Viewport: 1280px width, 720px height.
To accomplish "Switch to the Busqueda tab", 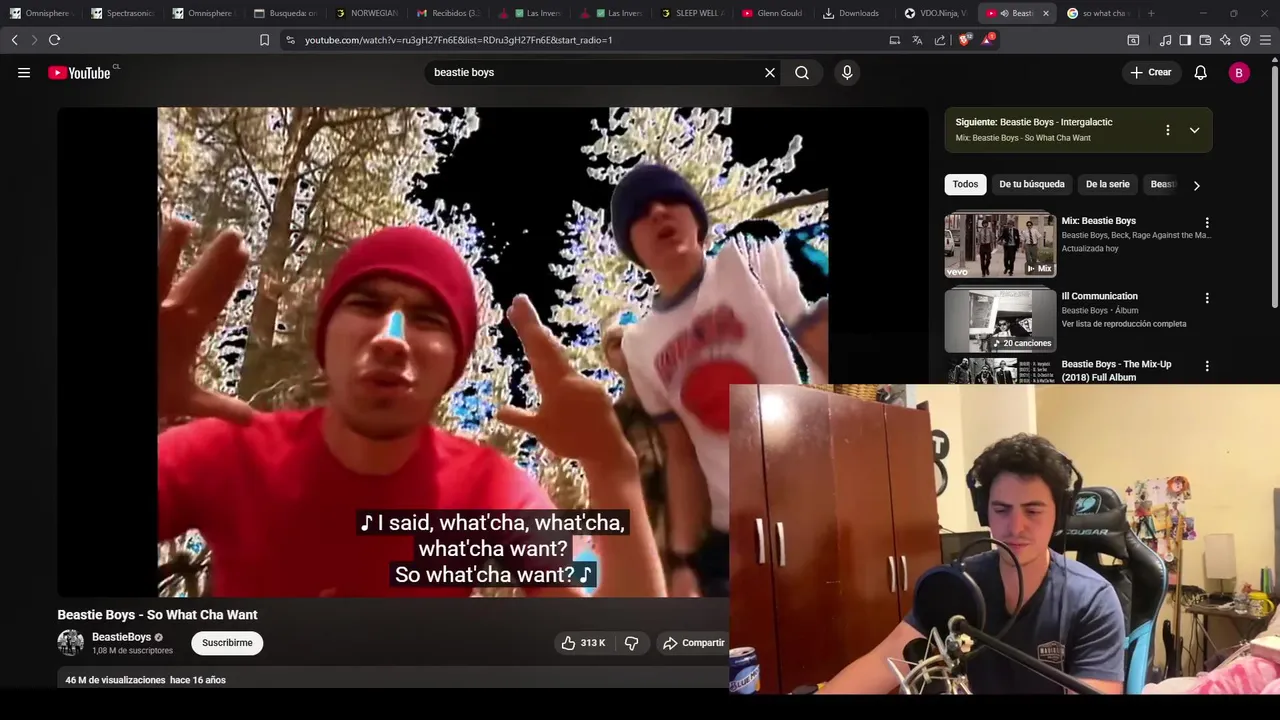I will pyautogui.click(x=286, y=13).
